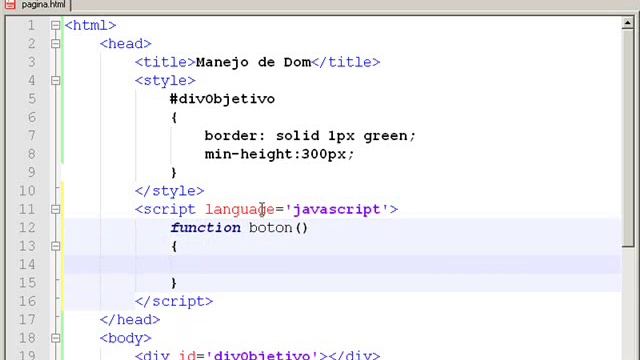This screenshot has width=640, height=360.
Task: Collapse the body fold on line 18
Action: [x=56, y=338]
